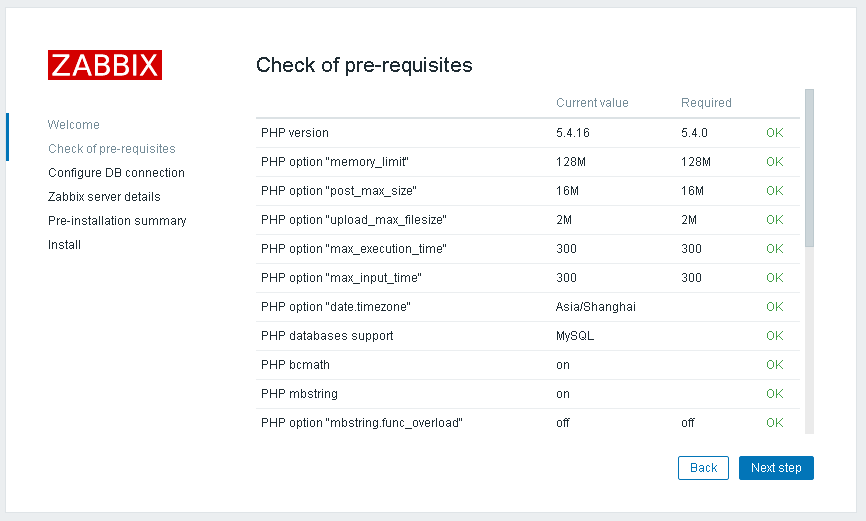Click the PHP version row label
866x521 pixels.
click(295, 133)
